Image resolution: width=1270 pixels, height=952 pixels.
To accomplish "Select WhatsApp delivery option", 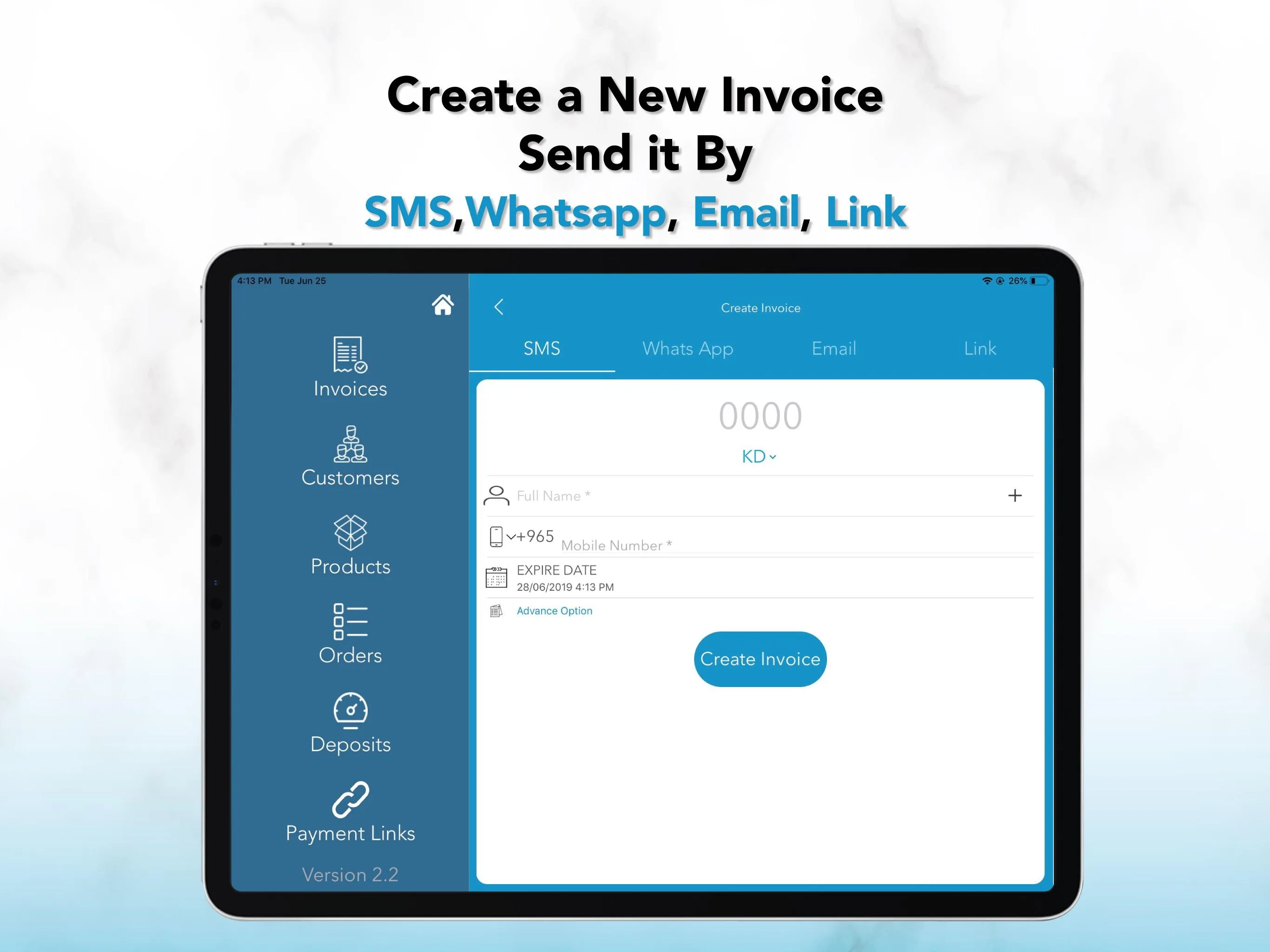I will click(689, 348).
